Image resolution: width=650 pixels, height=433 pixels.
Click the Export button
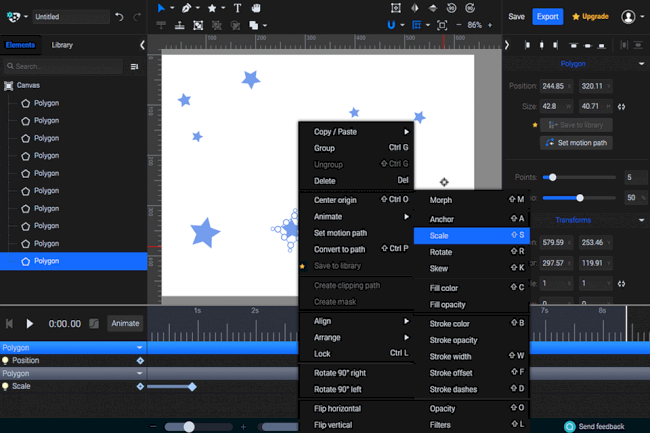[547, 17]
